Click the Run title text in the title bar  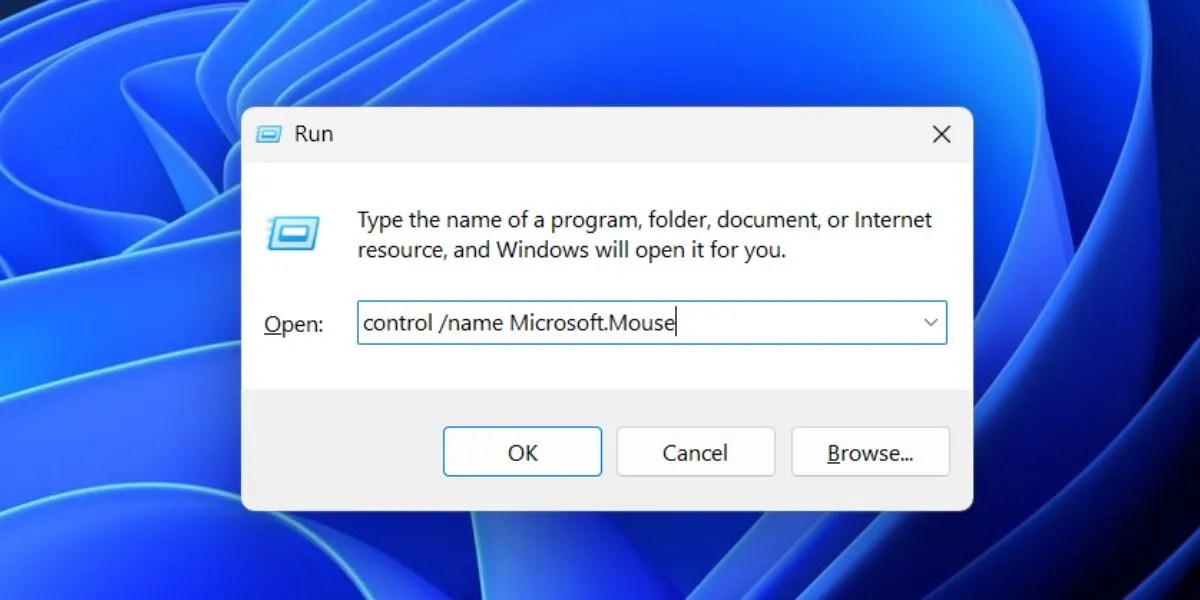[313, 133]
